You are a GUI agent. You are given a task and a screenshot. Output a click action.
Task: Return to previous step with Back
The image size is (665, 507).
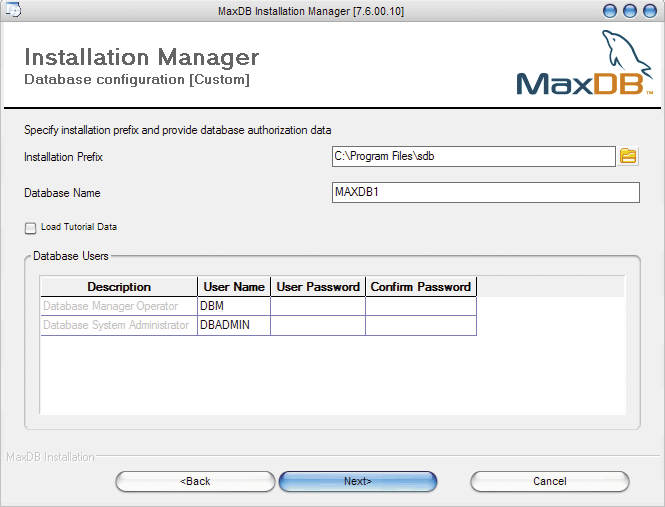click(x=195, y=482)
